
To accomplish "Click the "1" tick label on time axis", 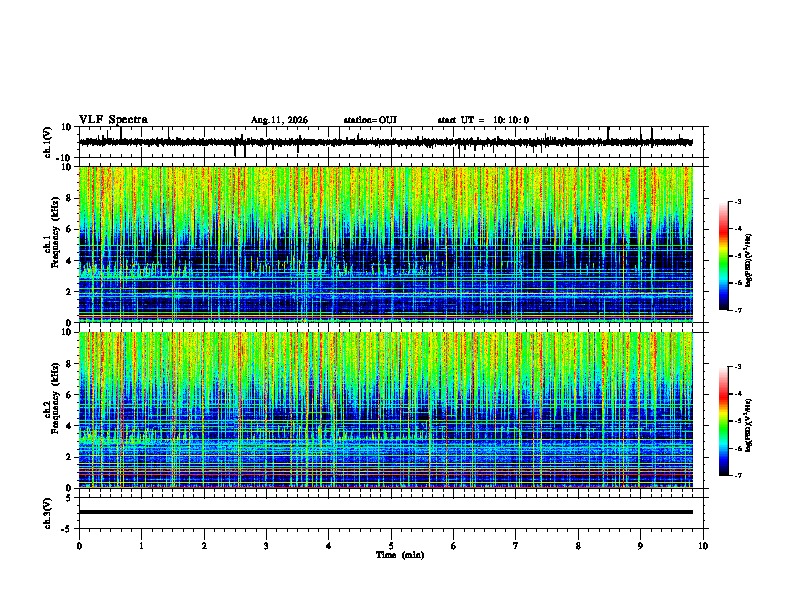I will coord(141,546).
